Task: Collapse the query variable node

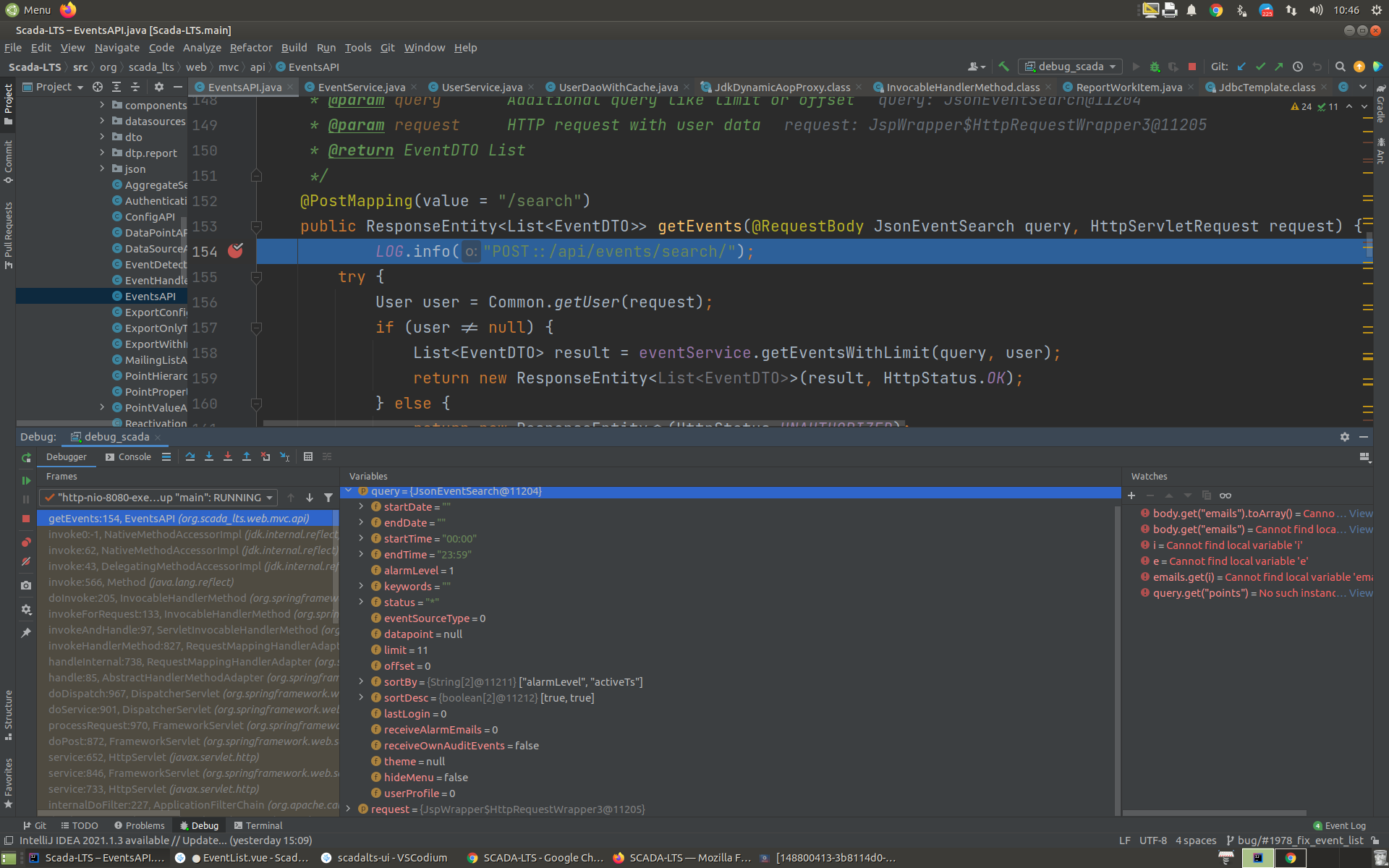Action: click(349, 491)
